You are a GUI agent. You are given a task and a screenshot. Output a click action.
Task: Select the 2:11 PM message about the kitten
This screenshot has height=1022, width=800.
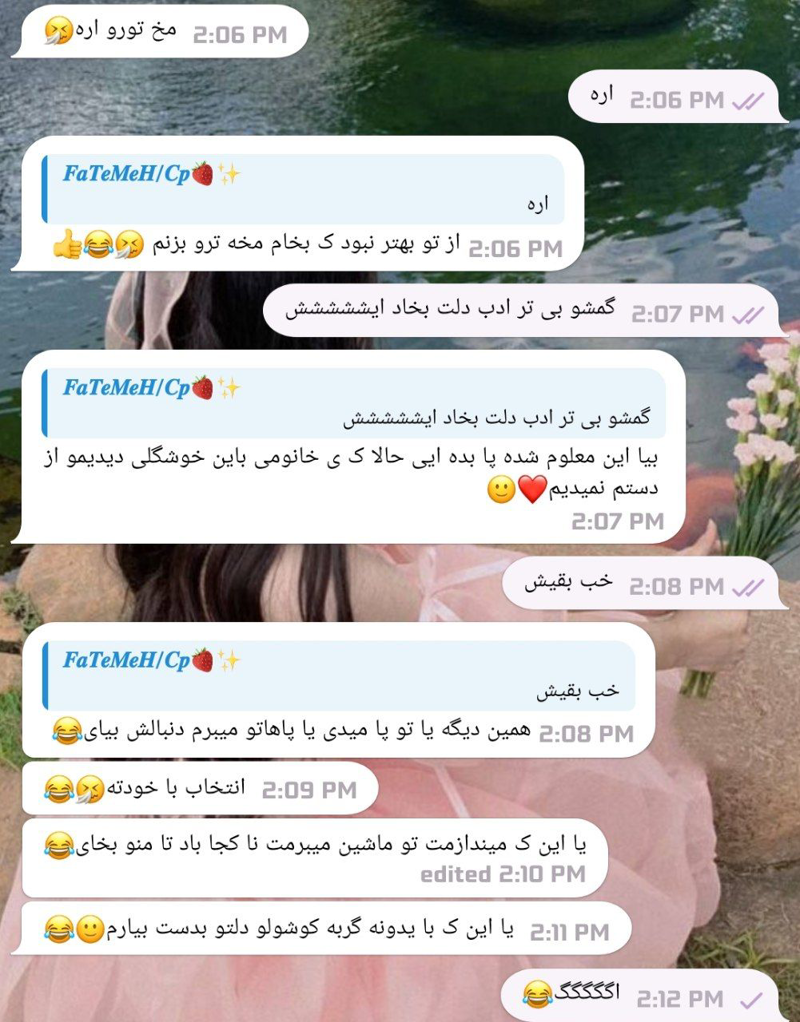[327, 929]
